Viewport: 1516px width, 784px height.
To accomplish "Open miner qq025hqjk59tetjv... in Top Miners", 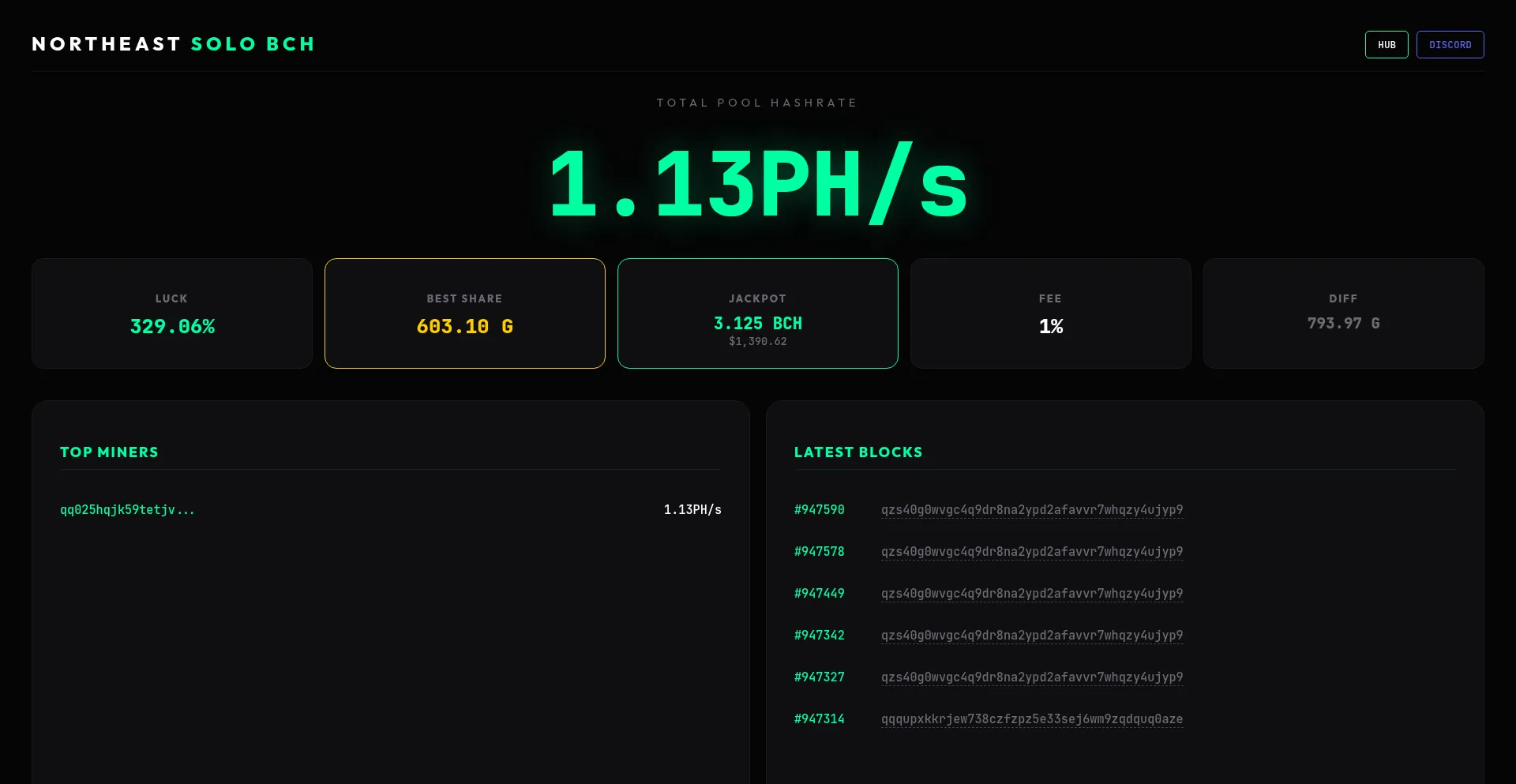I will pos(127,510).
